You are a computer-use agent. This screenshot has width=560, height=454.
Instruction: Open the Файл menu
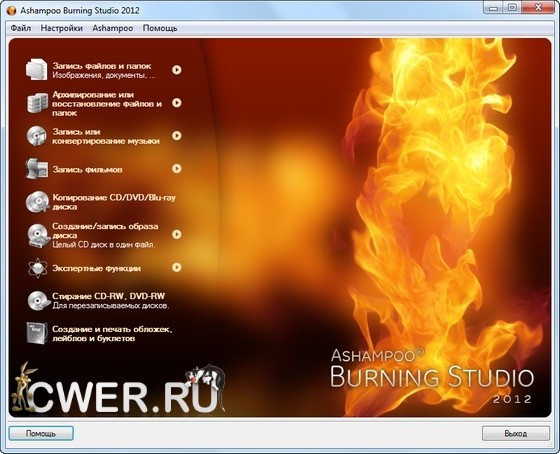pos(21,28)
